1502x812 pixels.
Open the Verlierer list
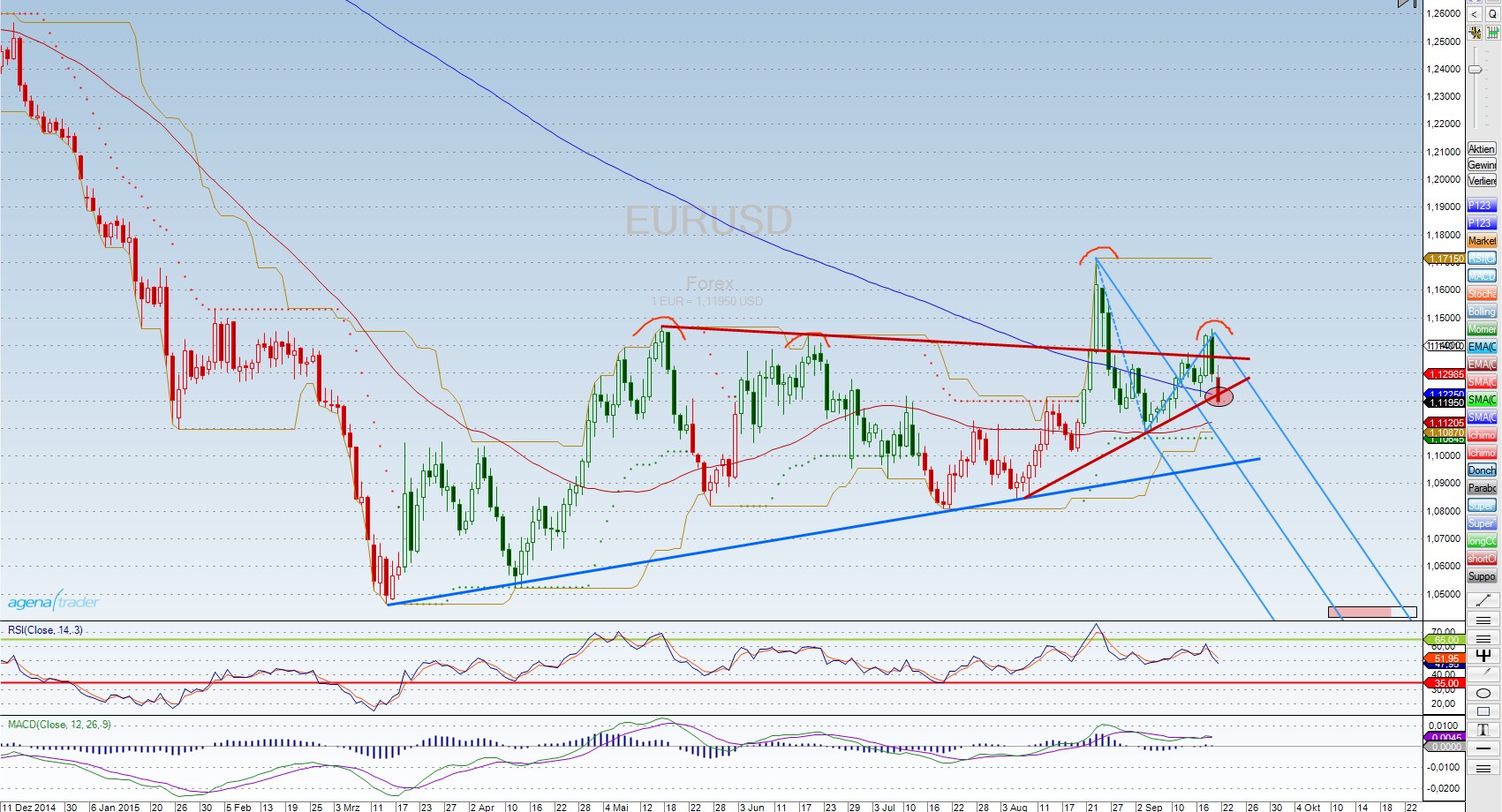[1482, 181]
